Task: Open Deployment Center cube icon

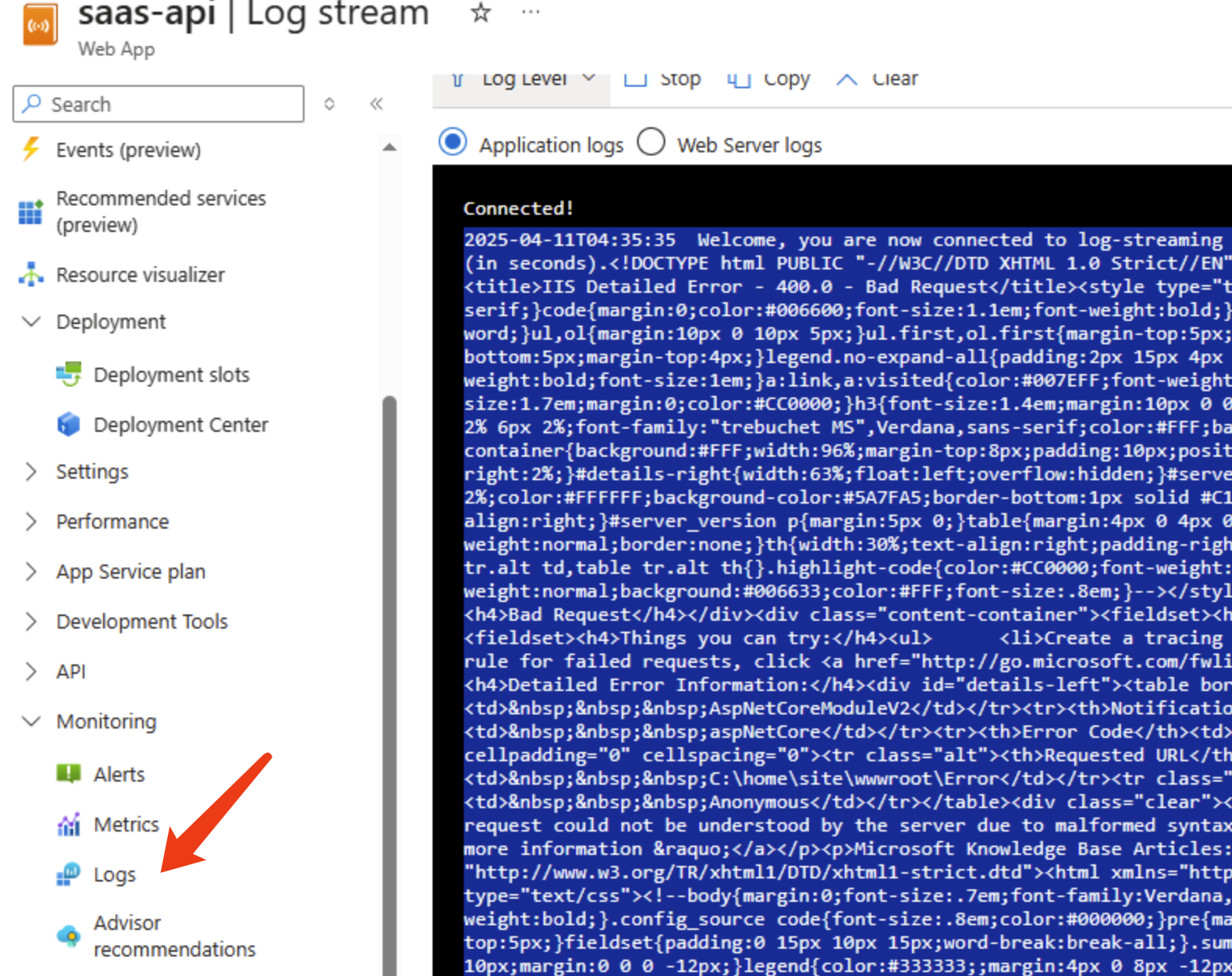Action: click(69, 425)
